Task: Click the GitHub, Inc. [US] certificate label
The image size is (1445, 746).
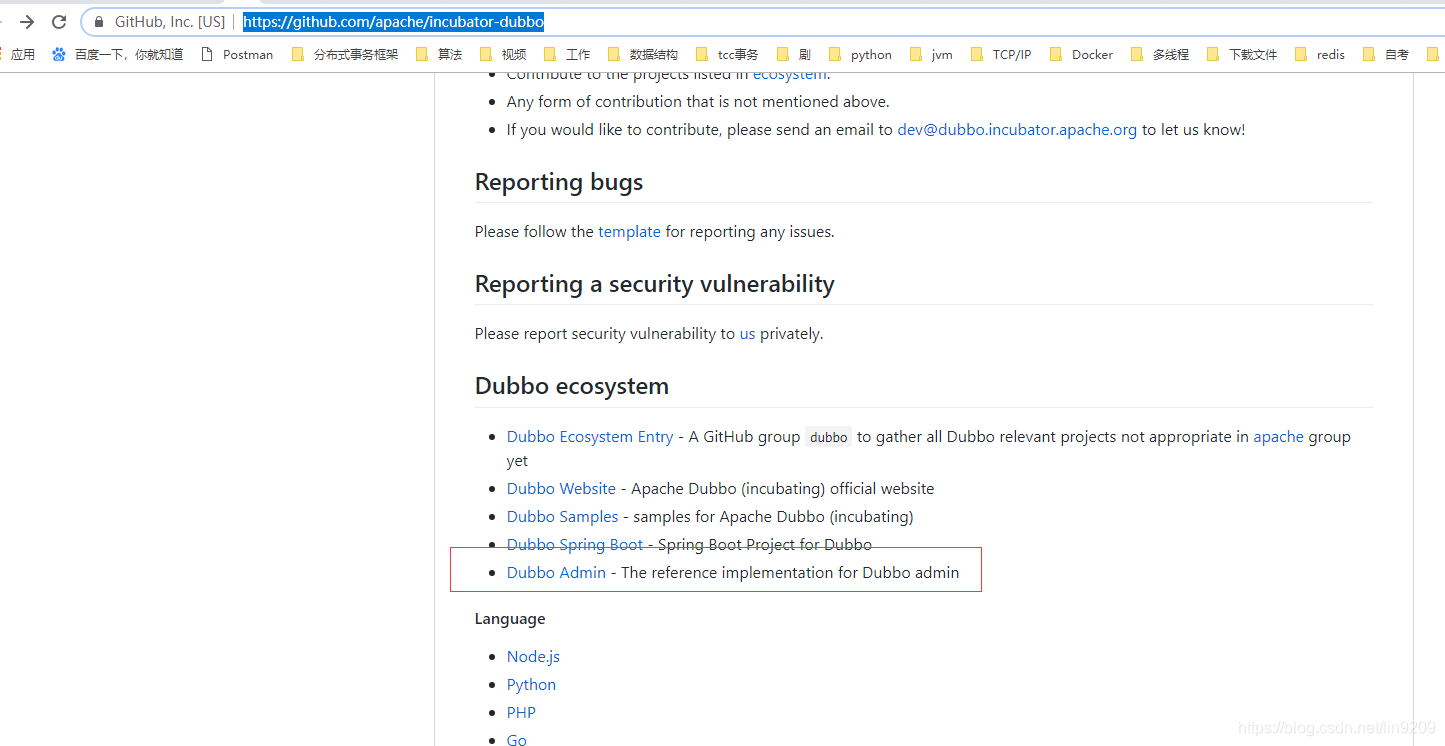Action: click(x=170, y=22)
